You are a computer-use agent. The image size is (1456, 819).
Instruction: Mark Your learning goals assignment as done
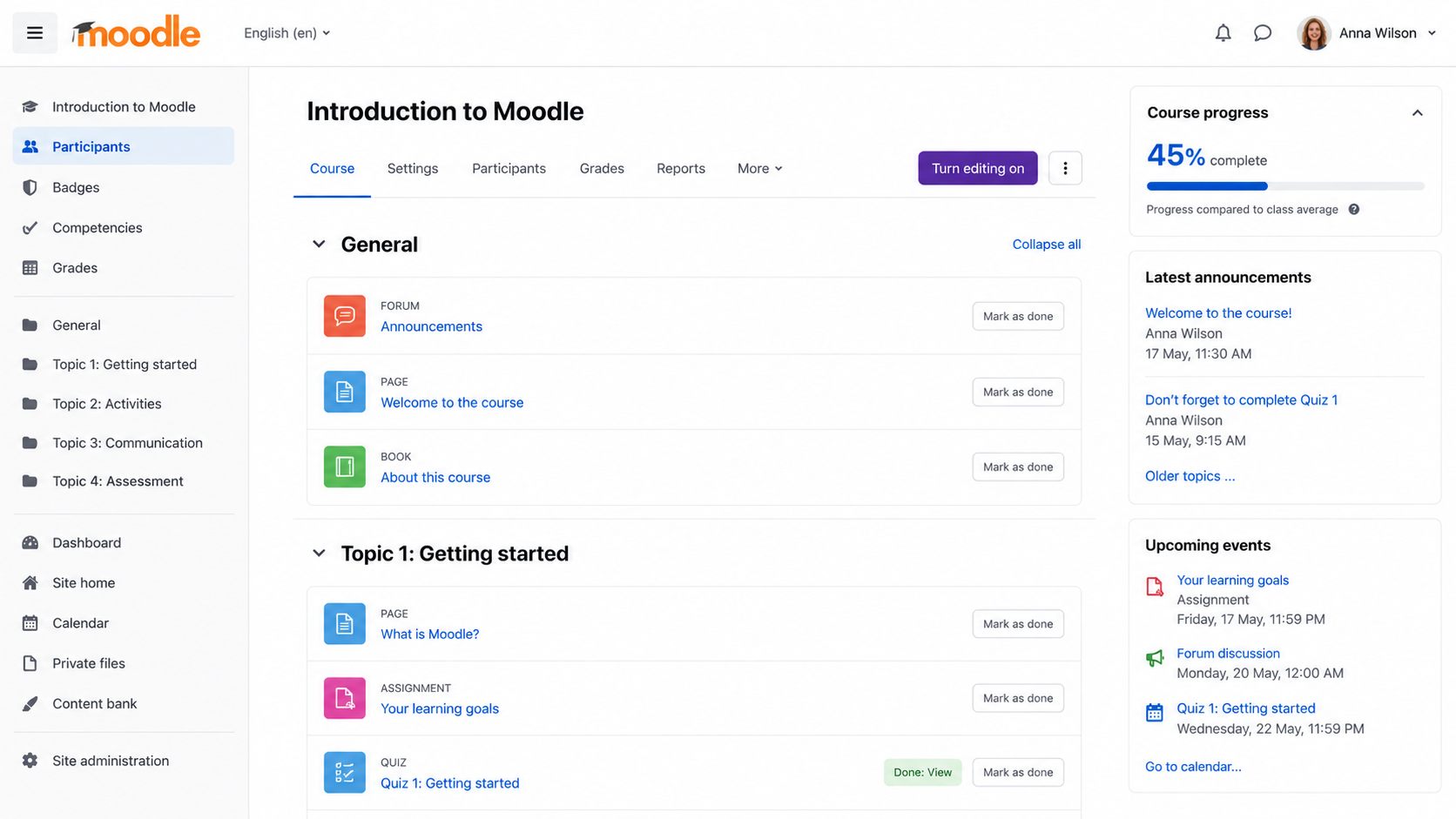1018,698
